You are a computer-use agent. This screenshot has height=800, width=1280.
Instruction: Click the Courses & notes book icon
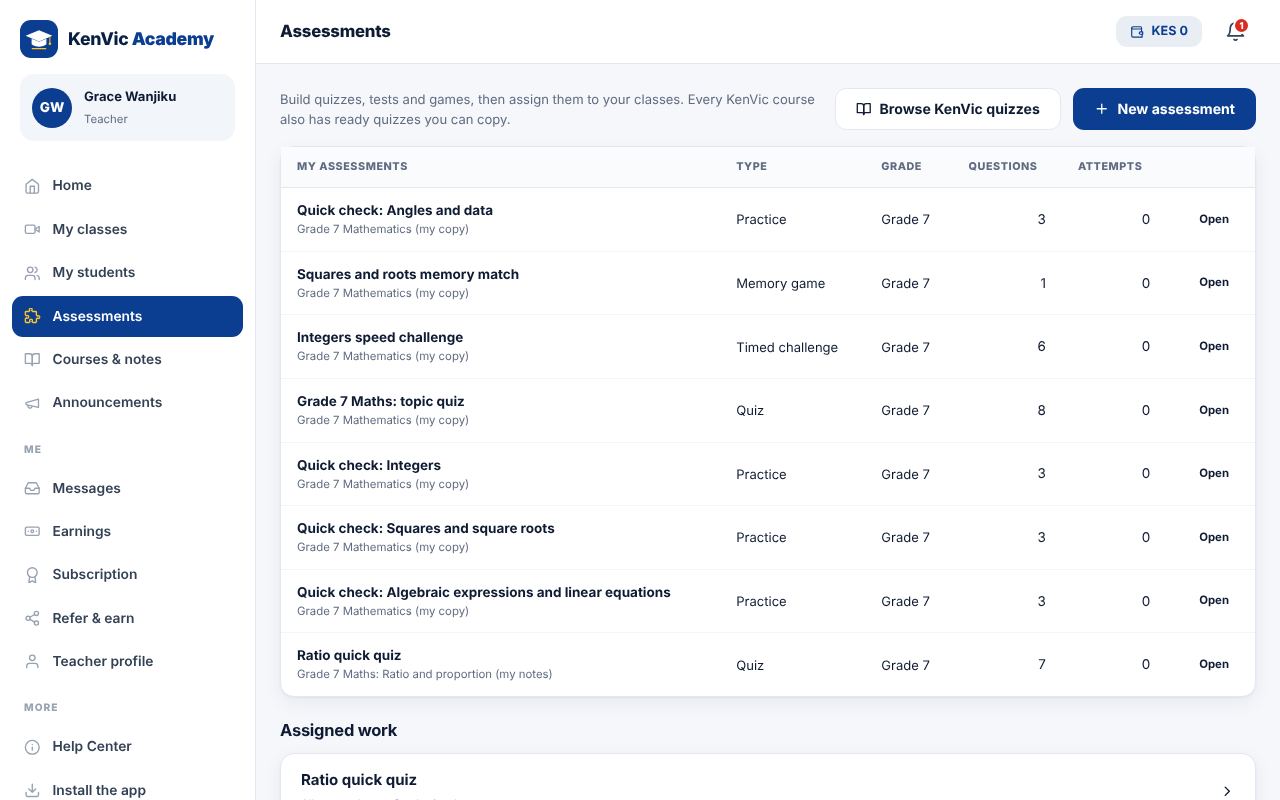click(32, 359)
